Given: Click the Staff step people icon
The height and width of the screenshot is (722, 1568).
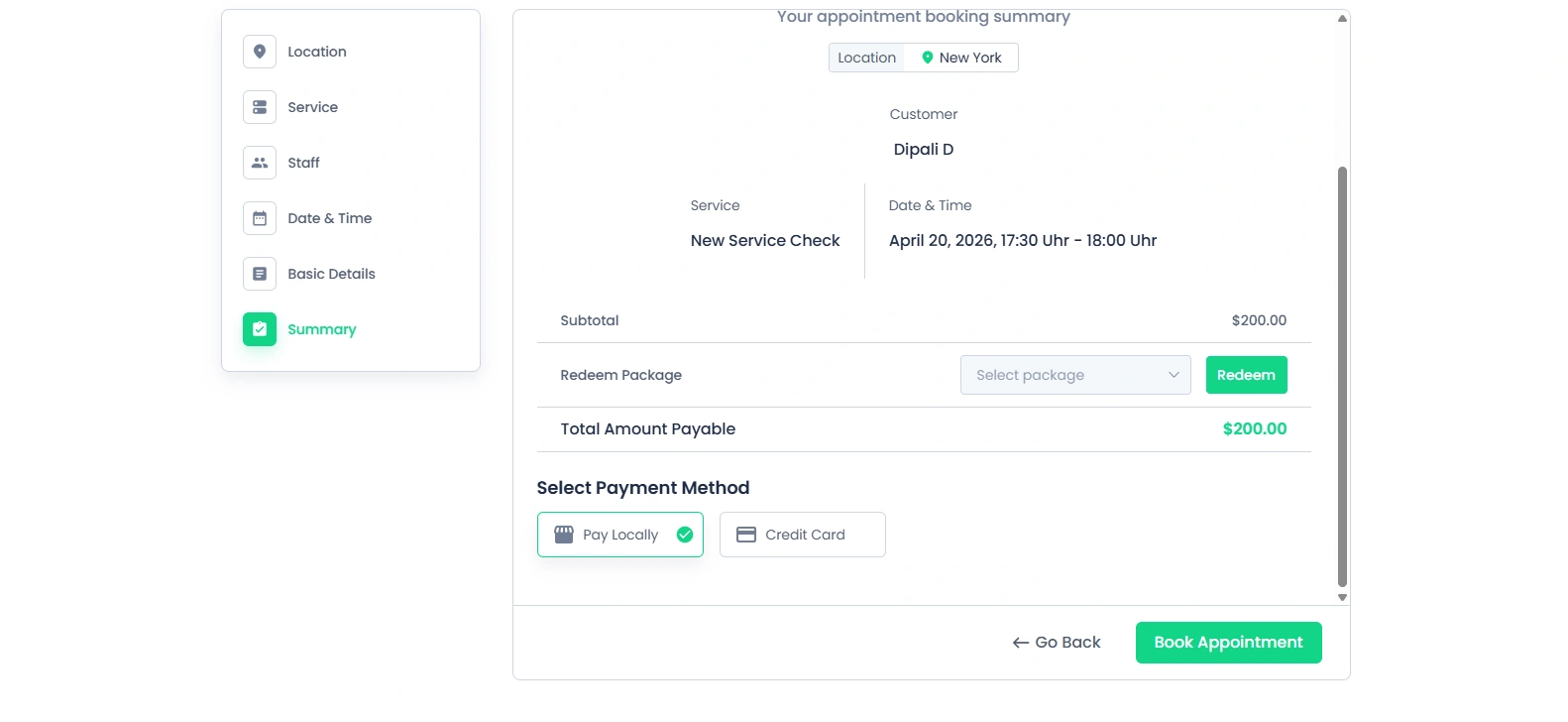Looking at the screenshot, I should pyautogui.click(x=260, y=163).
